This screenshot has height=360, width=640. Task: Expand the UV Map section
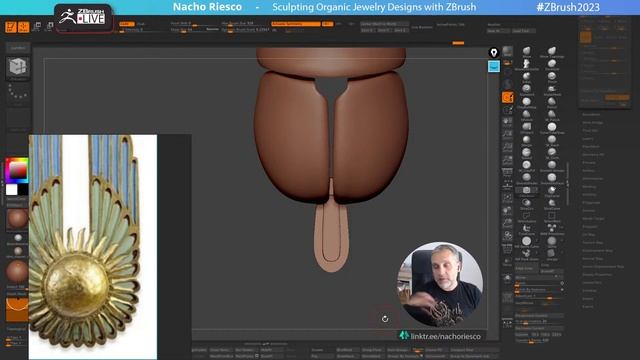click(x=588, y=234)
